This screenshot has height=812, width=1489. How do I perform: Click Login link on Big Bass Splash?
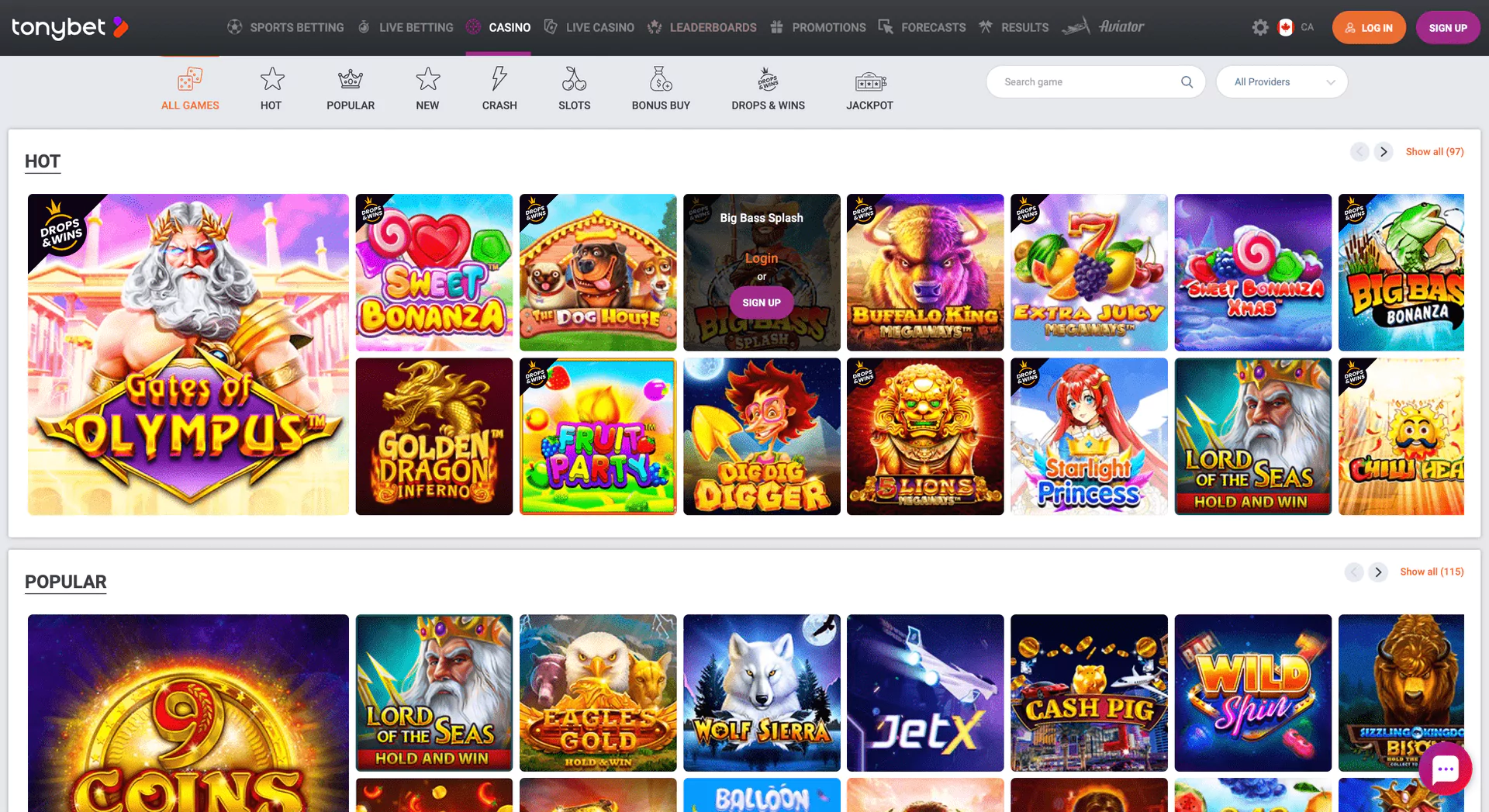click(x=762, y=258)
